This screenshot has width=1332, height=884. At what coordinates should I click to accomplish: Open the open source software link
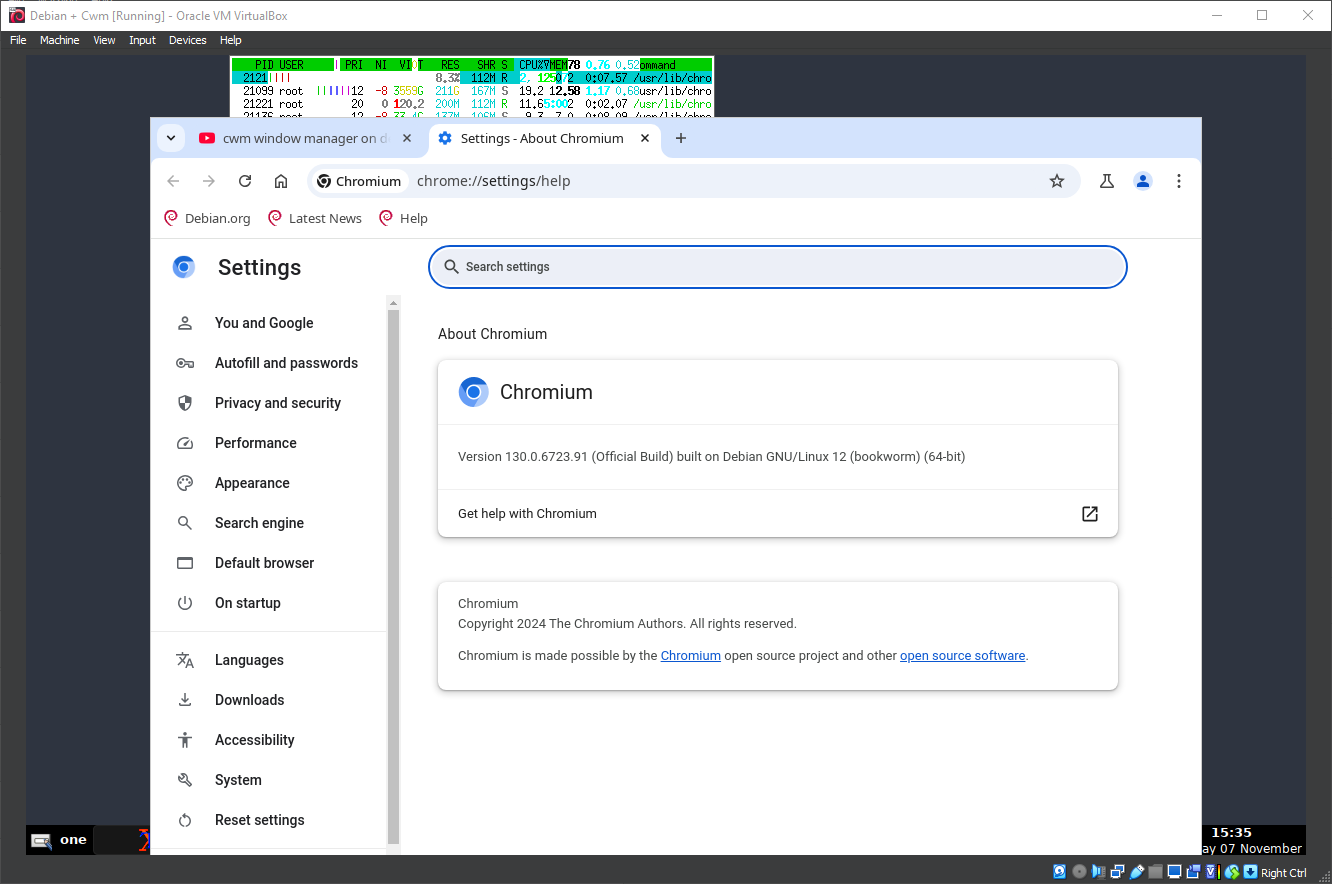[962, 656]
